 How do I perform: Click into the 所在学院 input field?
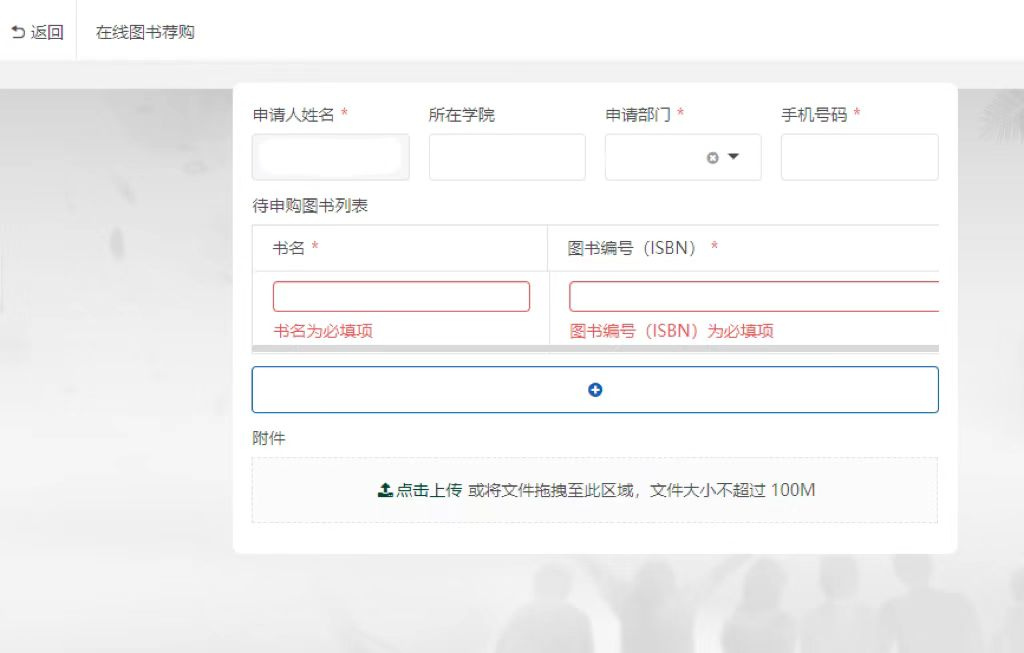pyautogui.click(x=507, y=157)
